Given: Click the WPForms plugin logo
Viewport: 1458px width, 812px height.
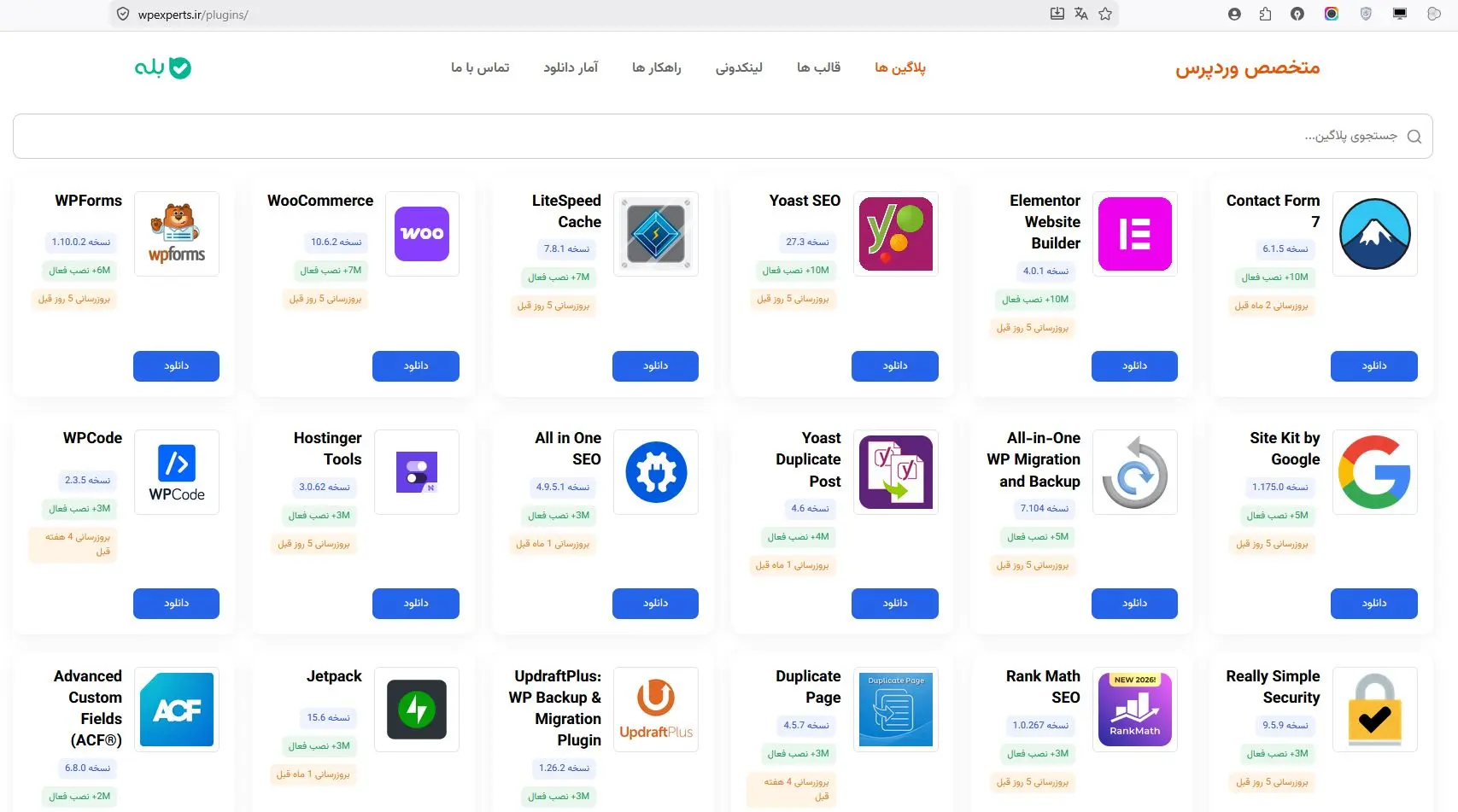Looking at the screenshot, I should pos(177,234).
